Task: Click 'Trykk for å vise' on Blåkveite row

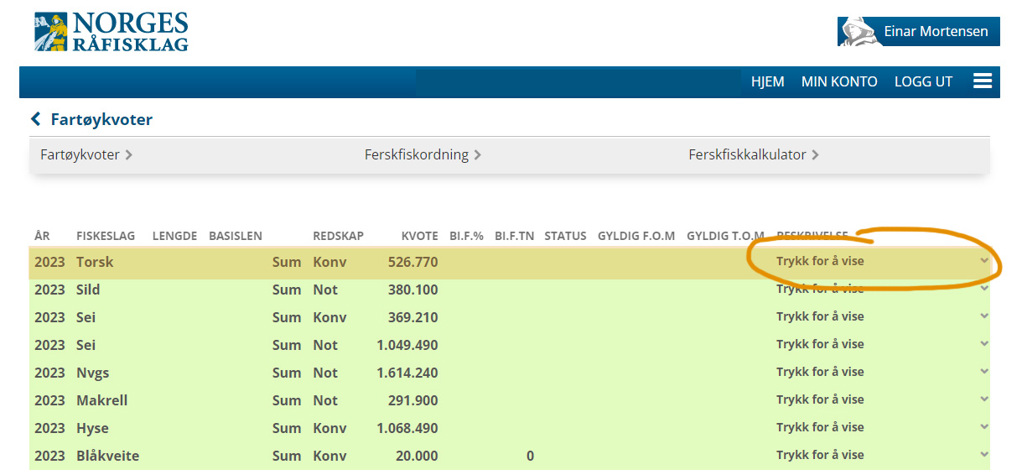Action: [820, 456]
